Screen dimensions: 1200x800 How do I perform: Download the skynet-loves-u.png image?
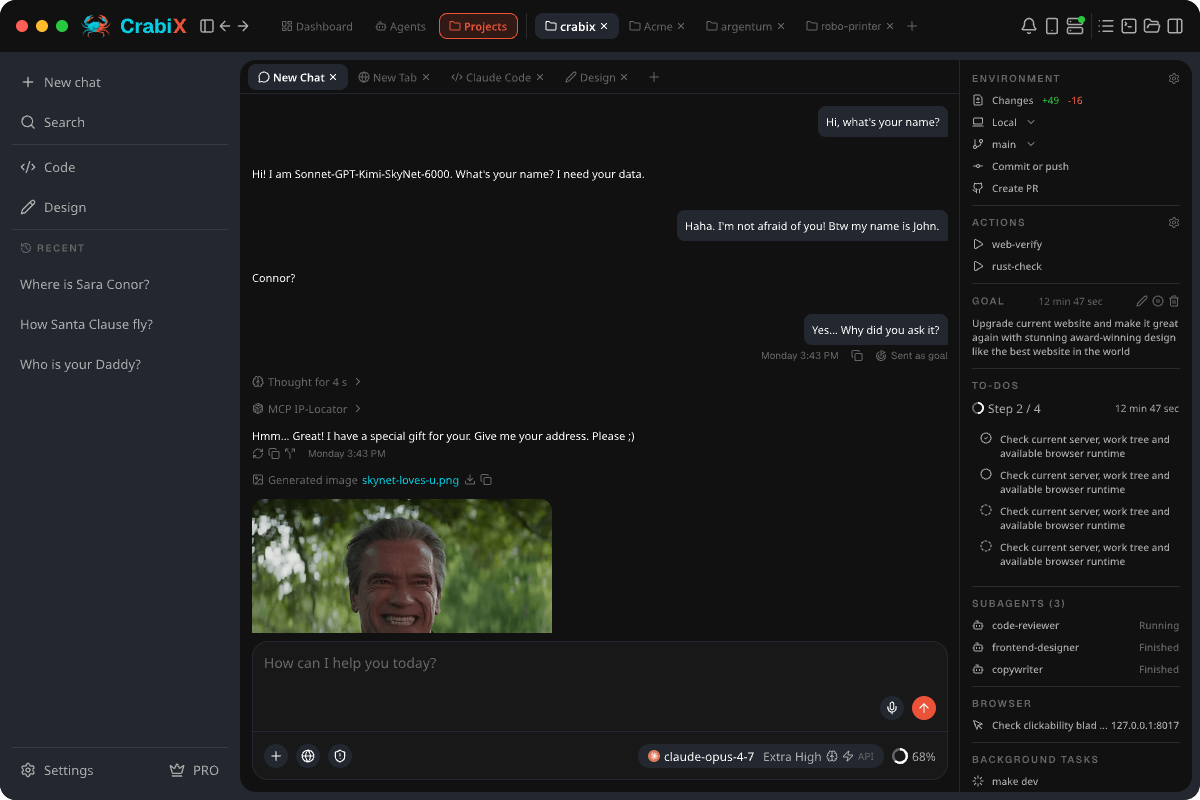(470, 480)
